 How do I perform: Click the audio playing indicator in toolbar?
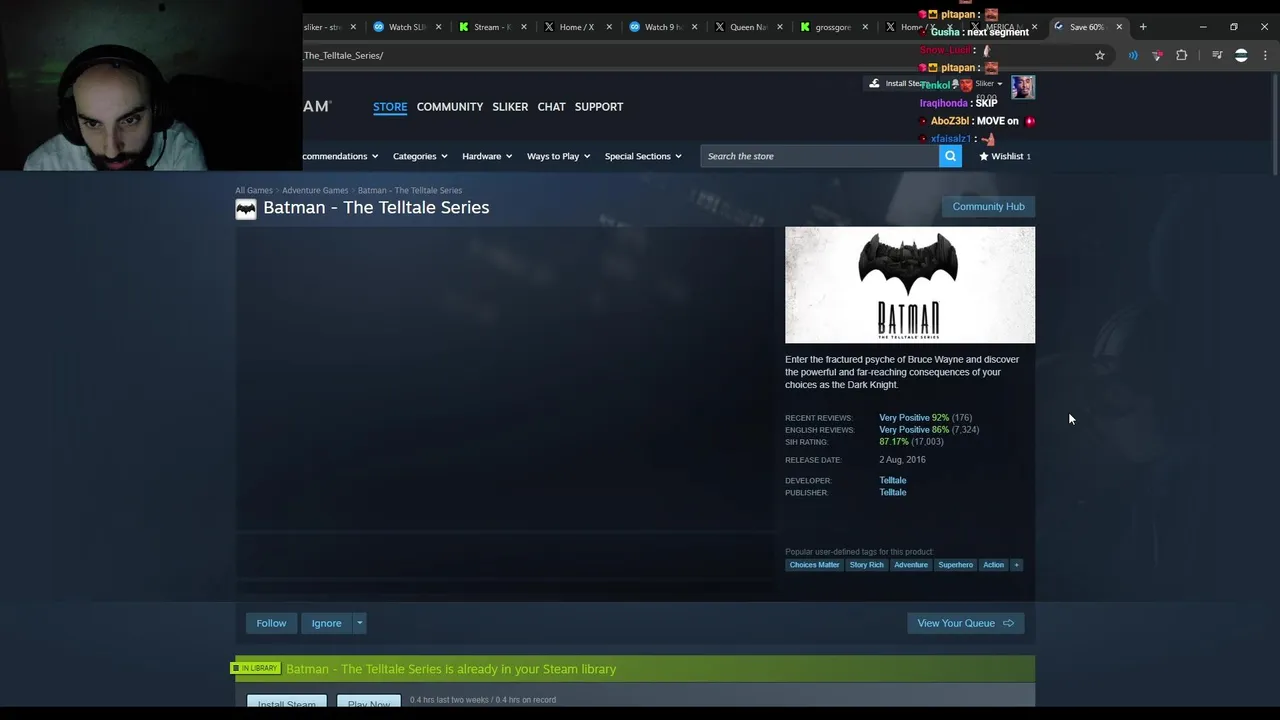(1133, 55)
